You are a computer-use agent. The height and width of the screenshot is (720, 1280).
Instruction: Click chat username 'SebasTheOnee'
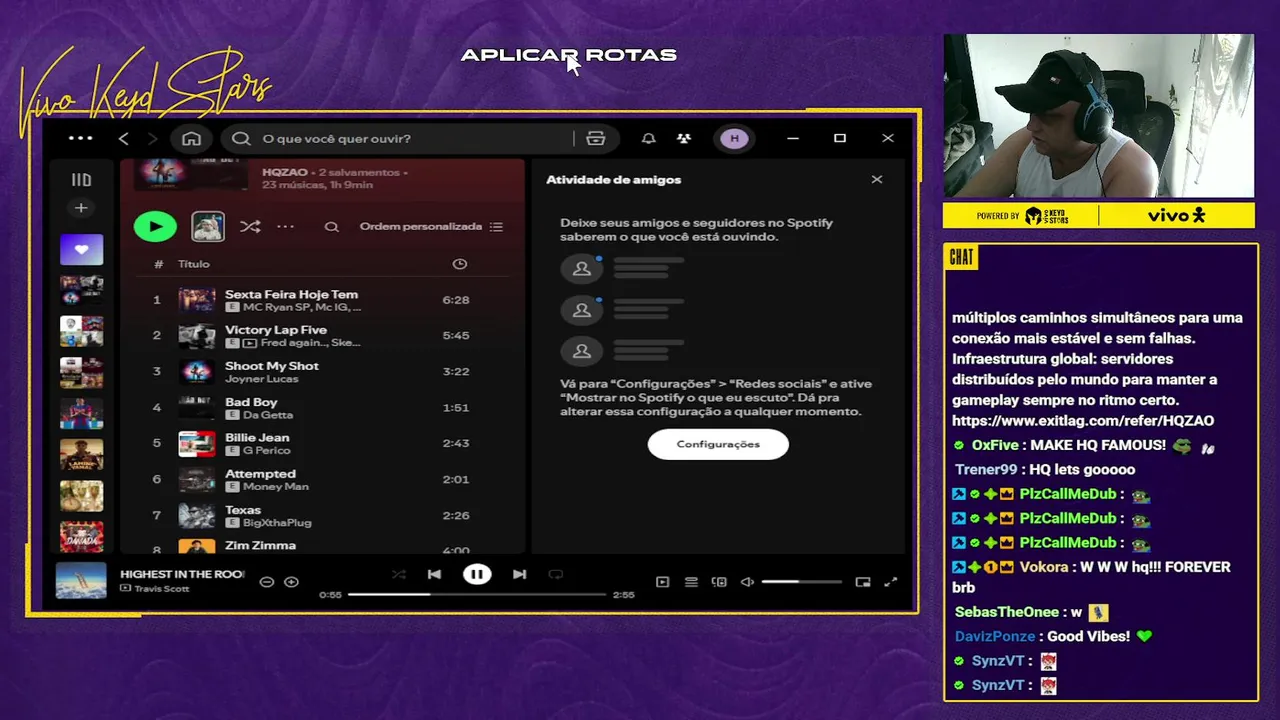pyautogui.click(x=1006, y=612)
